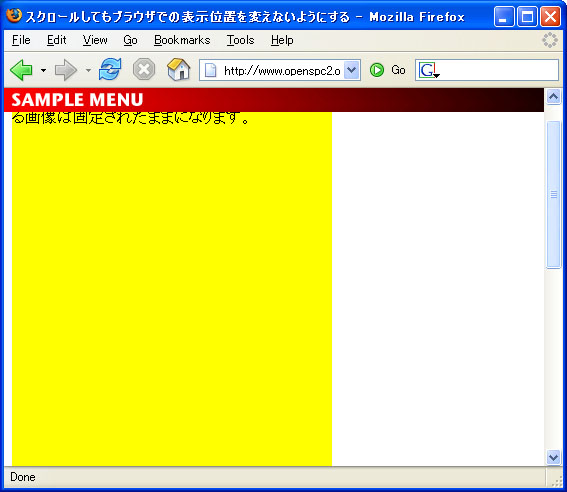Open the View menu
The height and width of the screenshot is (492, 567).
[x=95, y=40]
